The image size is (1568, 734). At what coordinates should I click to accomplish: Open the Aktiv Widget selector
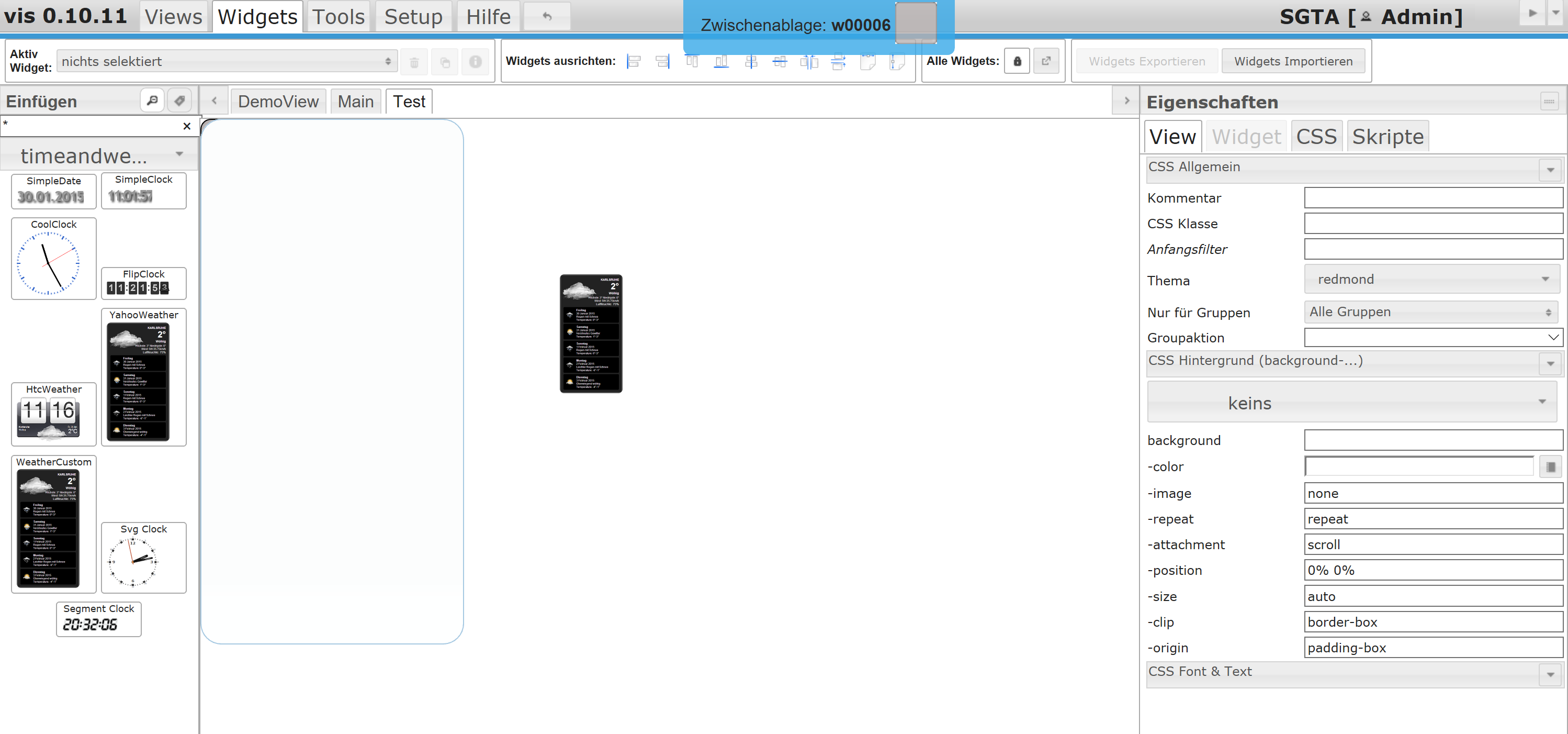tap(227, 62)
